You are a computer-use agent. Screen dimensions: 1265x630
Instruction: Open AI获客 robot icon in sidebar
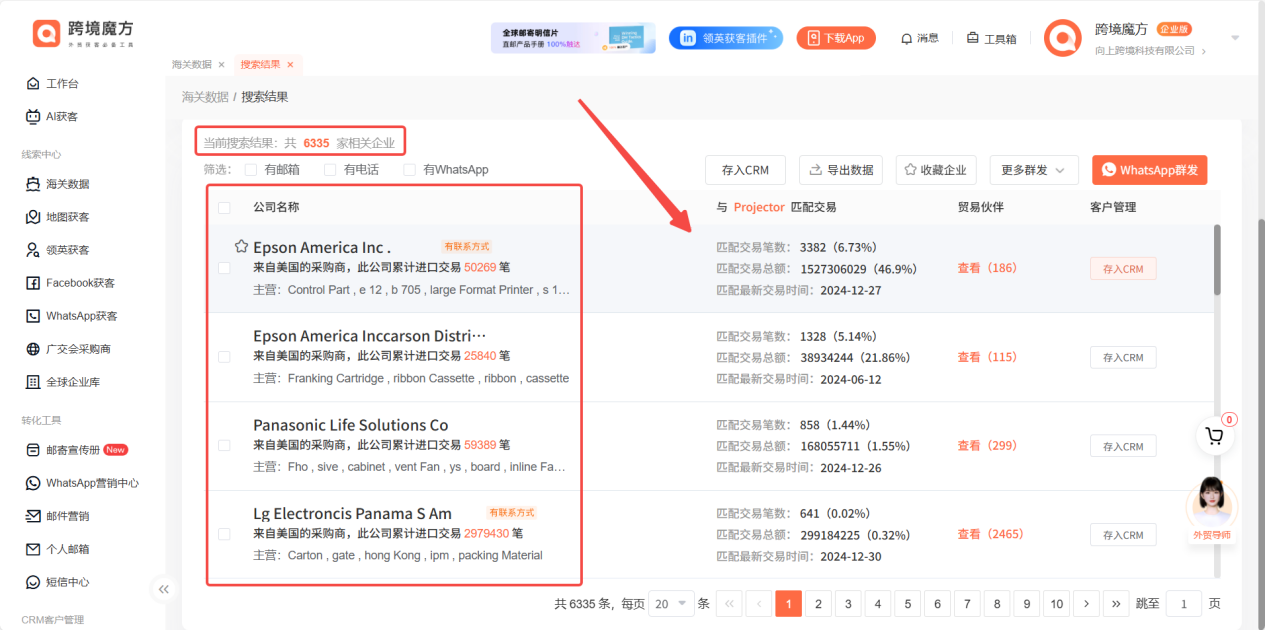click(x=33, y=117)
